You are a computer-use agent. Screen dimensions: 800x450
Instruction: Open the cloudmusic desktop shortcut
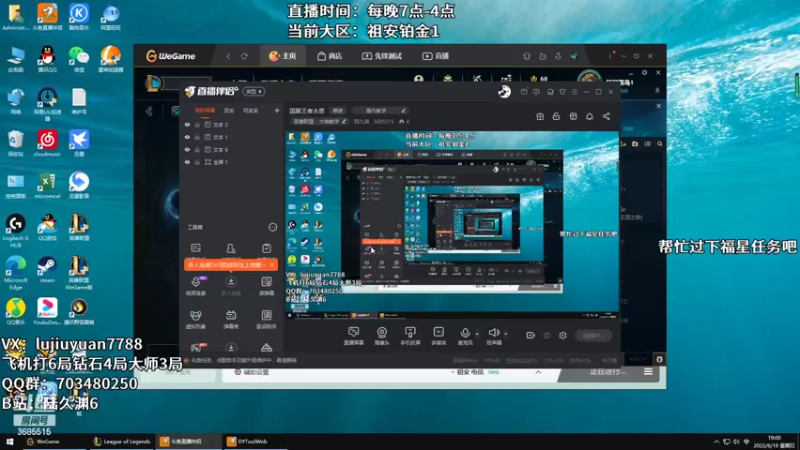point(47,143)
